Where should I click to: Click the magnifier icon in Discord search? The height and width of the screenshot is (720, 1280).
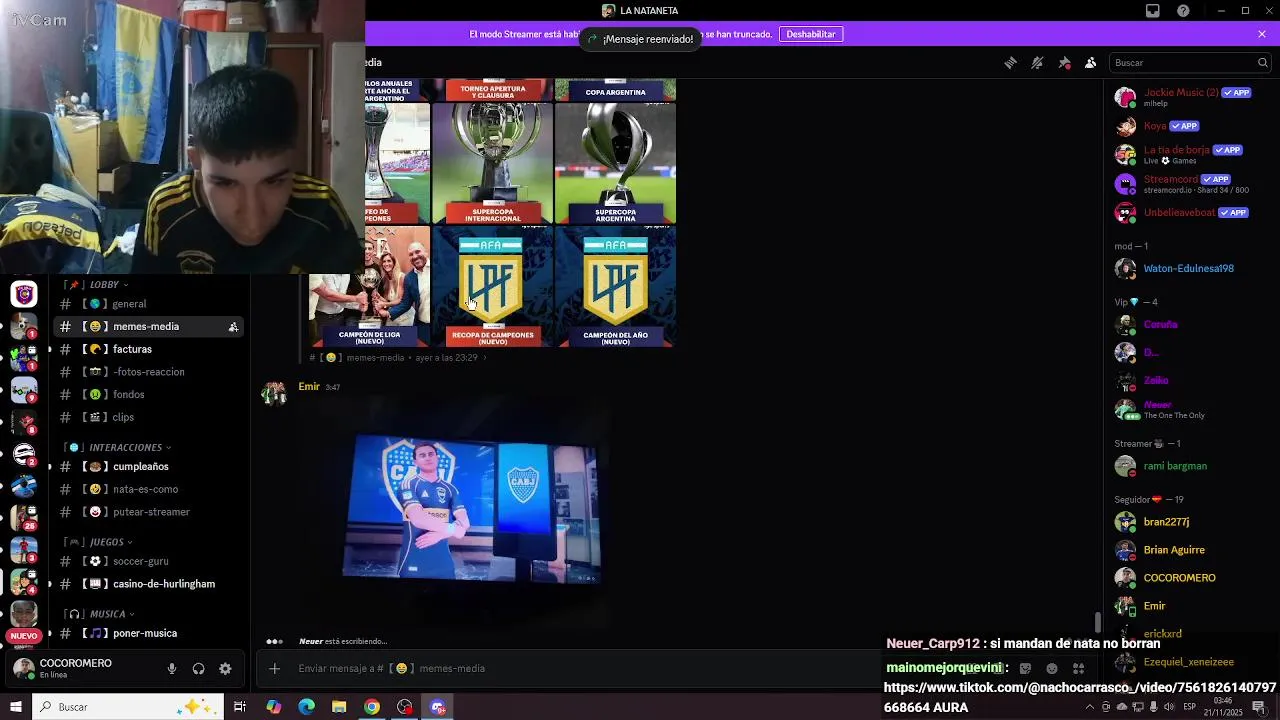pyautogui.click(x=1262, y=62)
